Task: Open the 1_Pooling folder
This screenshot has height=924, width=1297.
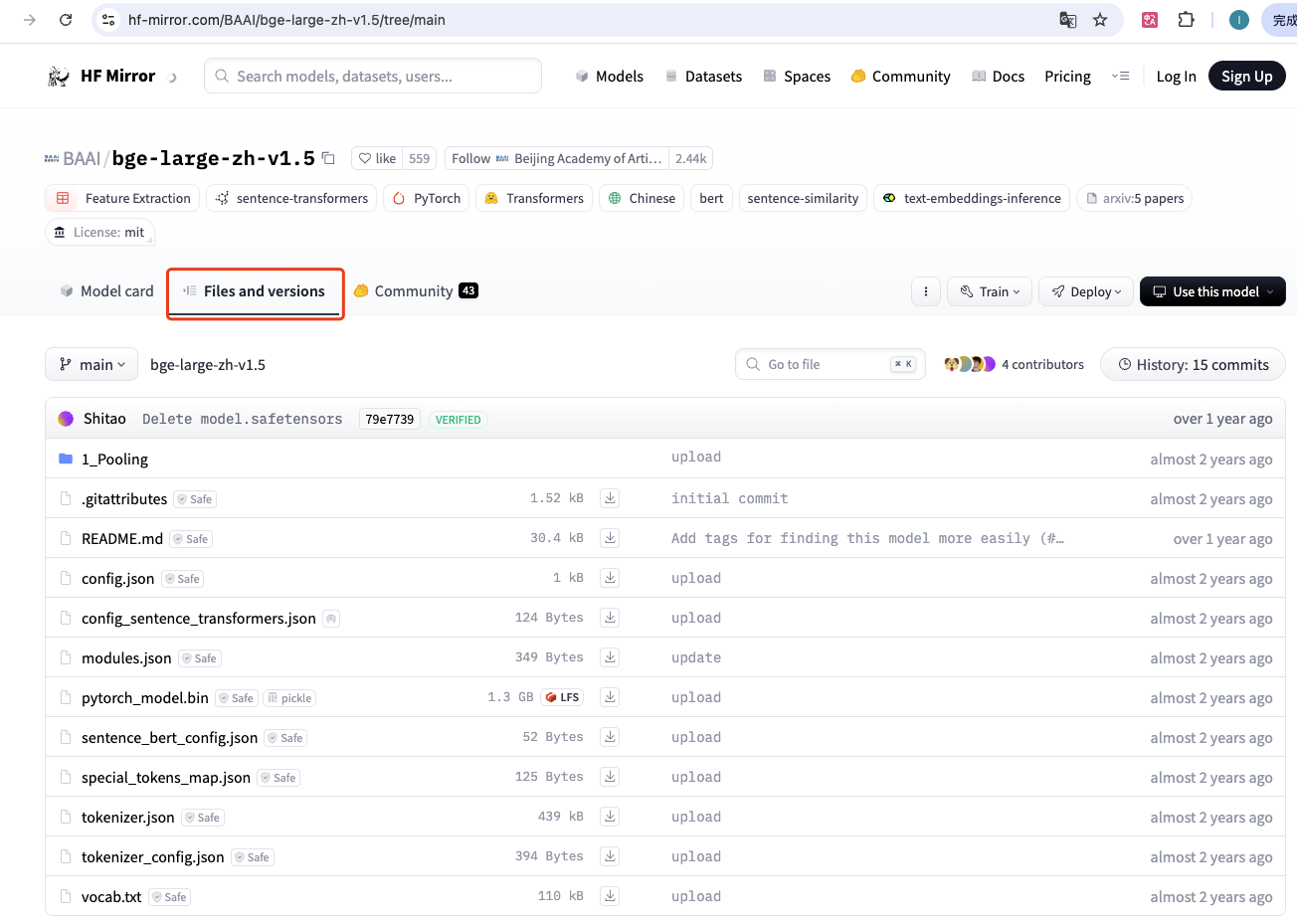Action: 114,459
